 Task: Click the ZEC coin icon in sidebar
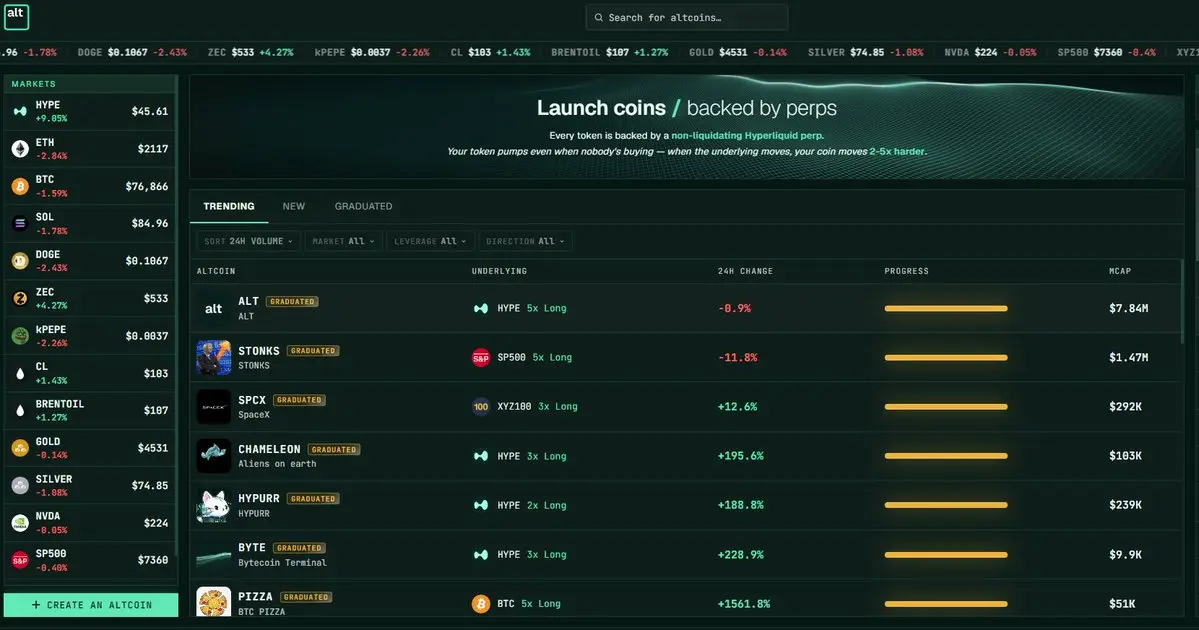pos(20,298)
